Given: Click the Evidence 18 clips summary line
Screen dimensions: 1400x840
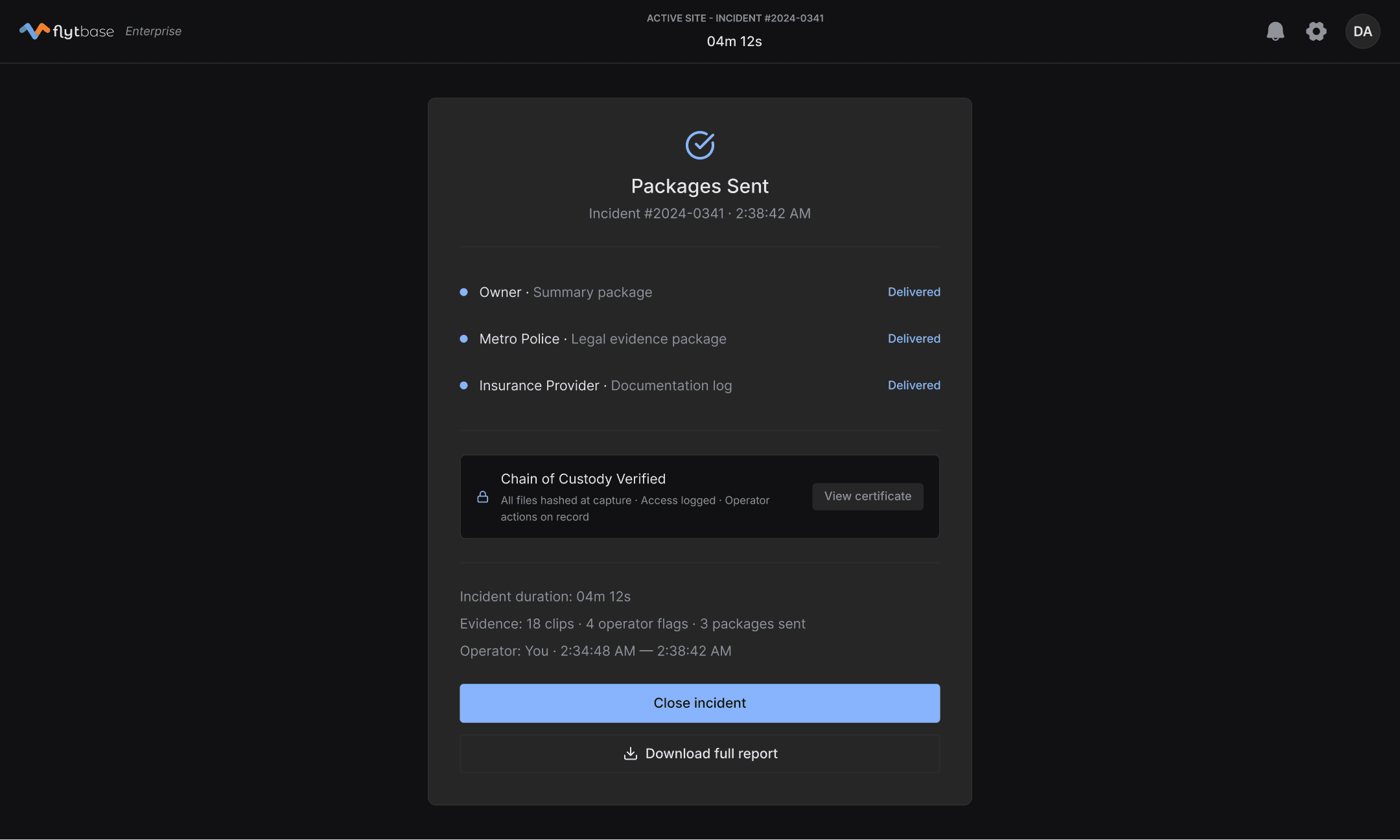Looking at the screenshot, I should pyautogui.click(x=633, y=624).
